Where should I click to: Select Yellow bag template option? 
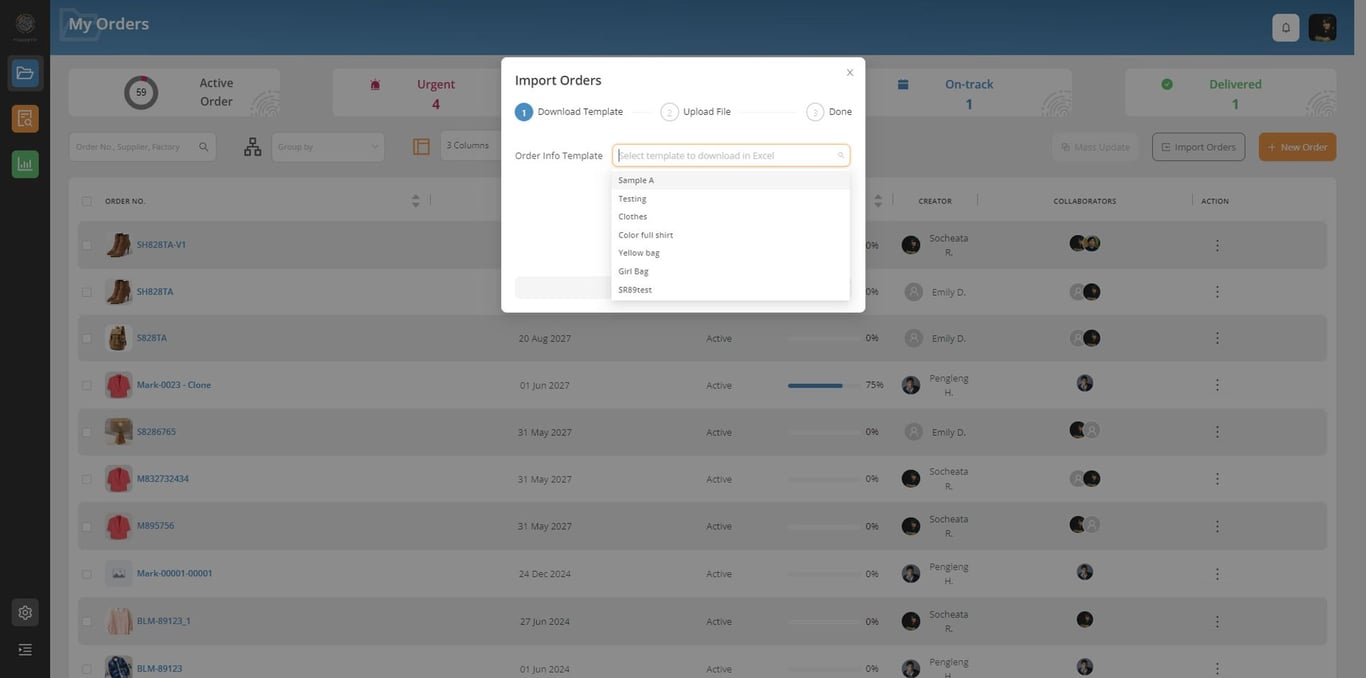tap(731, 253)
